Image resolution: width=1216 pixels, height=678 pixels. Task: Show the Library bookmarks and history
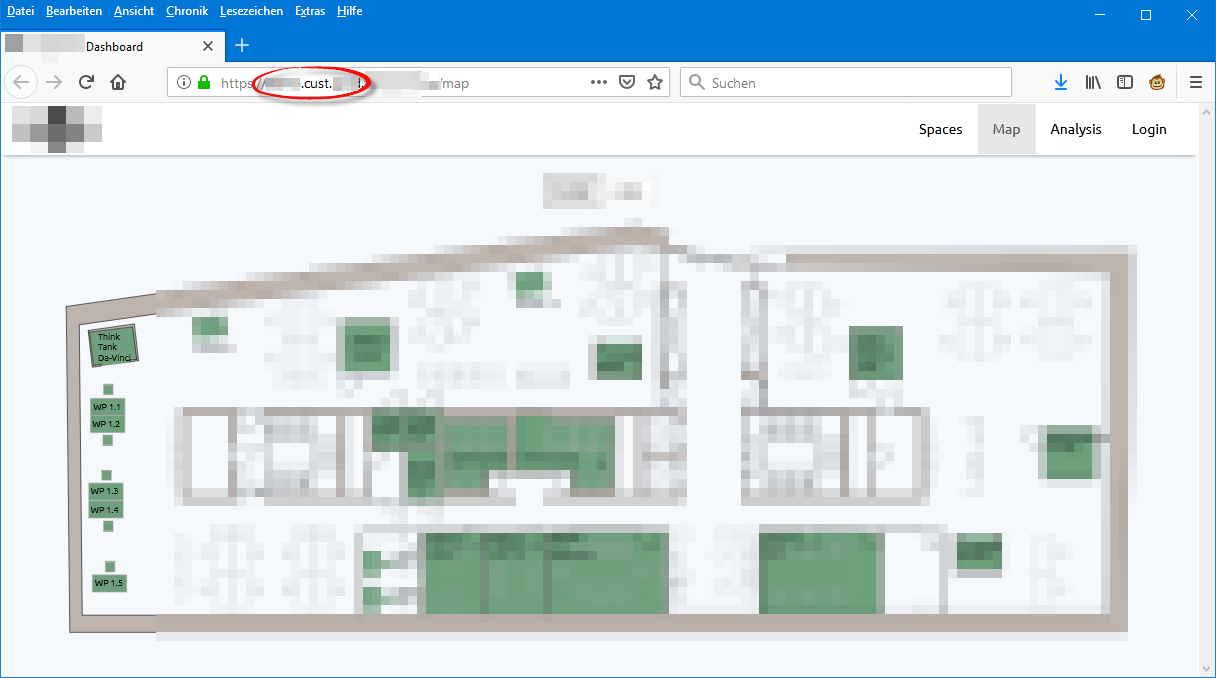pos(1093,83)
